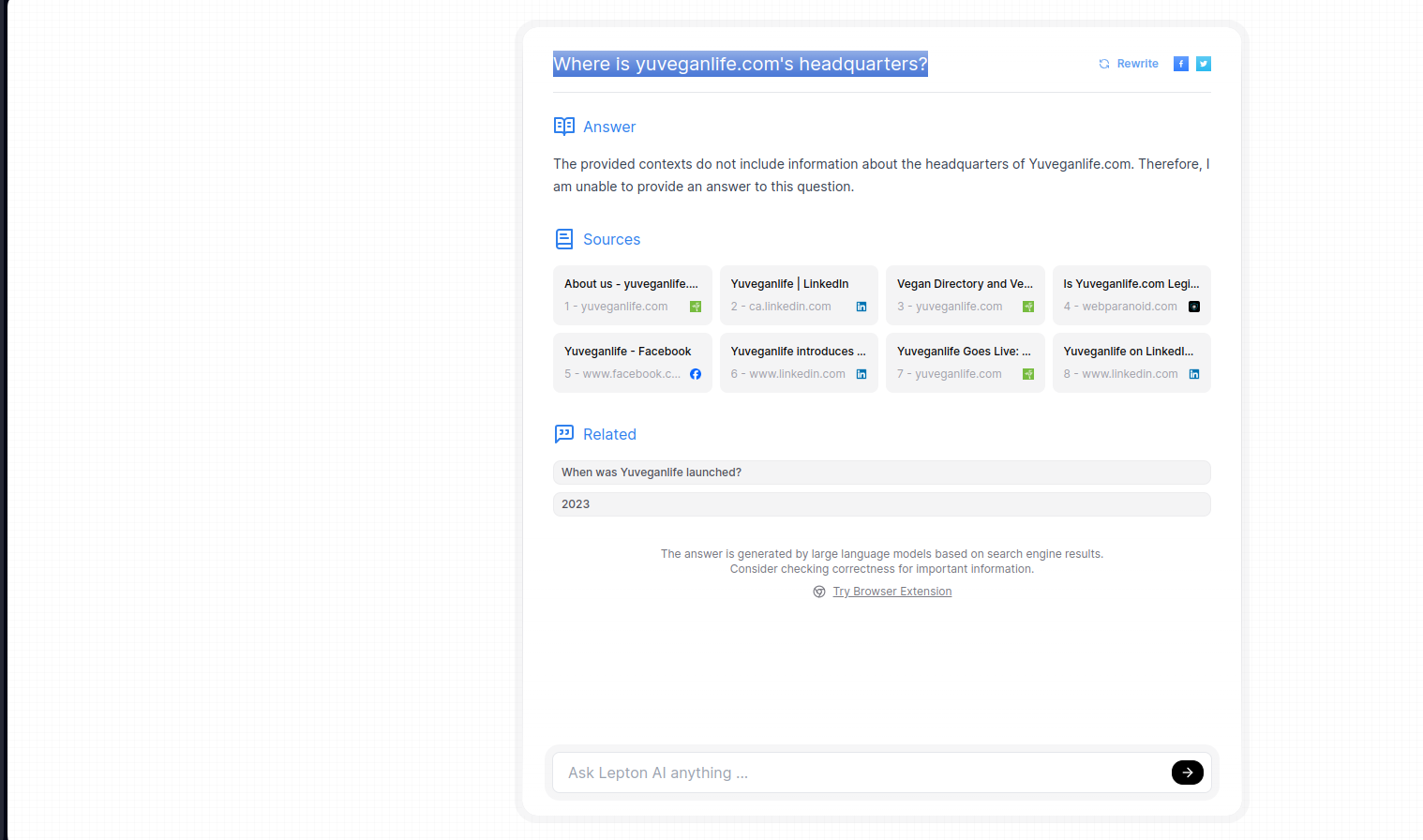
Task: Open the 'Yuveganlife on LinkedI...' source card
Action: pos(1131,363)
